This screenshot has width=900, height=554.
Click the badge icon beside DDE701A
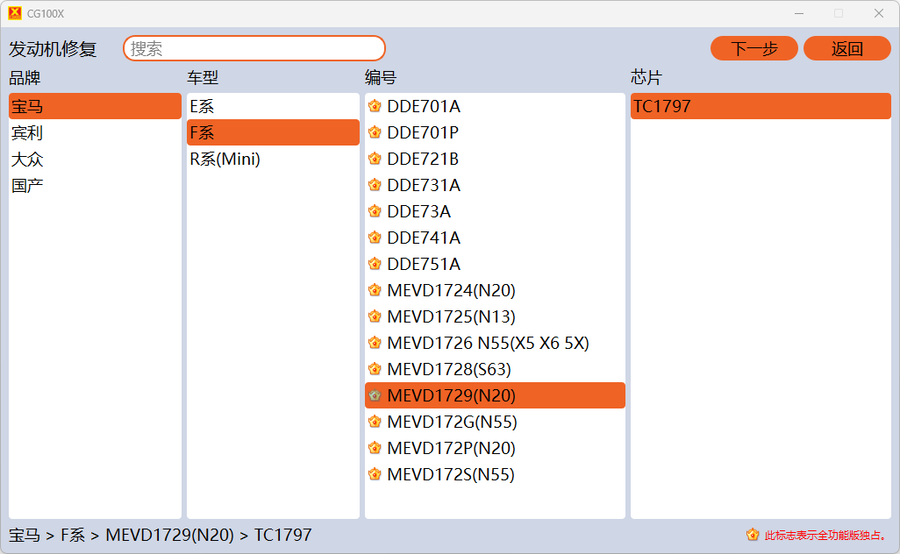(375, 106)
